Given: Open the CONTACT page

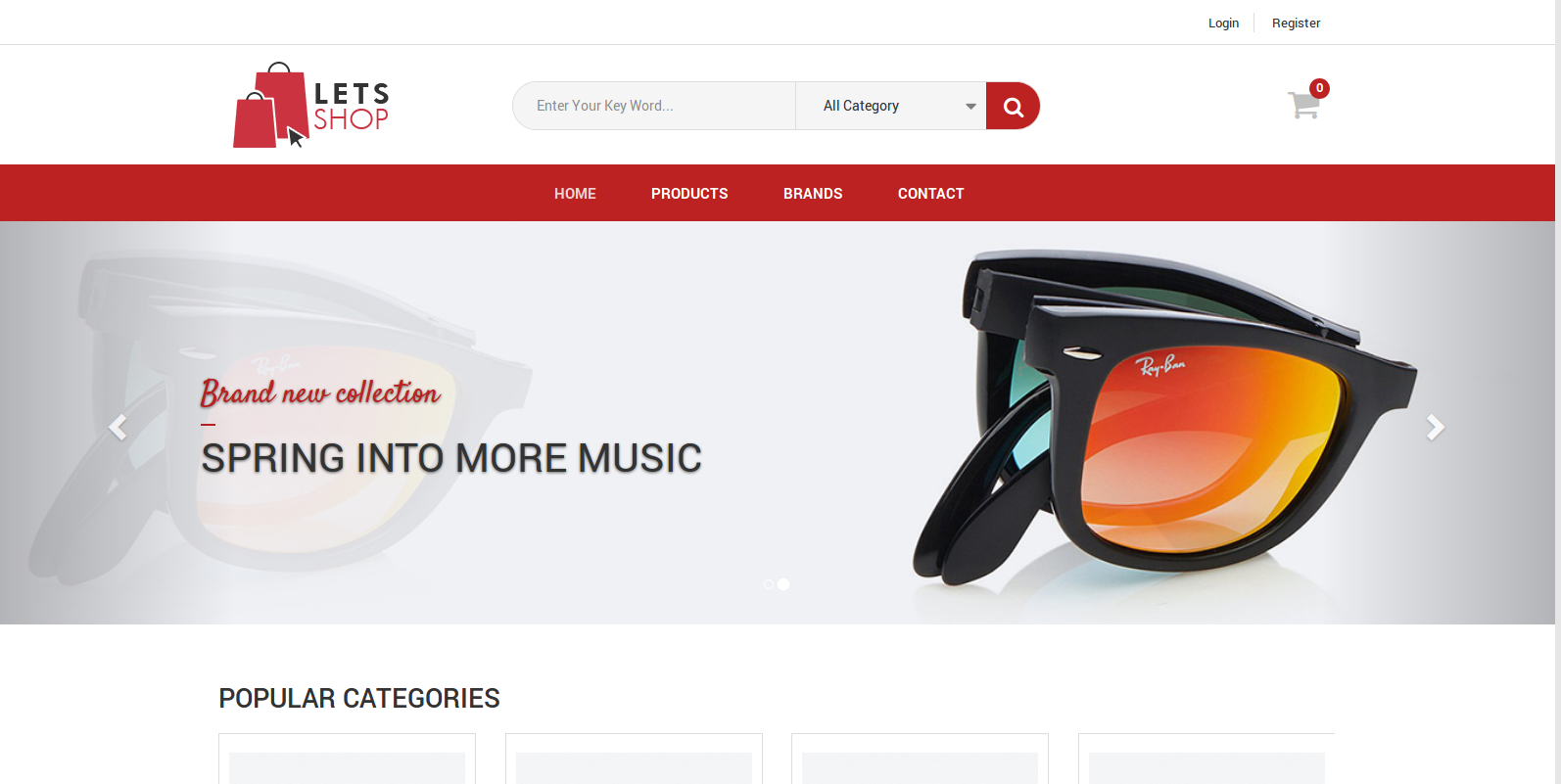Looking at the screenshot, I should pyautogui.click(x=931, y=194).
